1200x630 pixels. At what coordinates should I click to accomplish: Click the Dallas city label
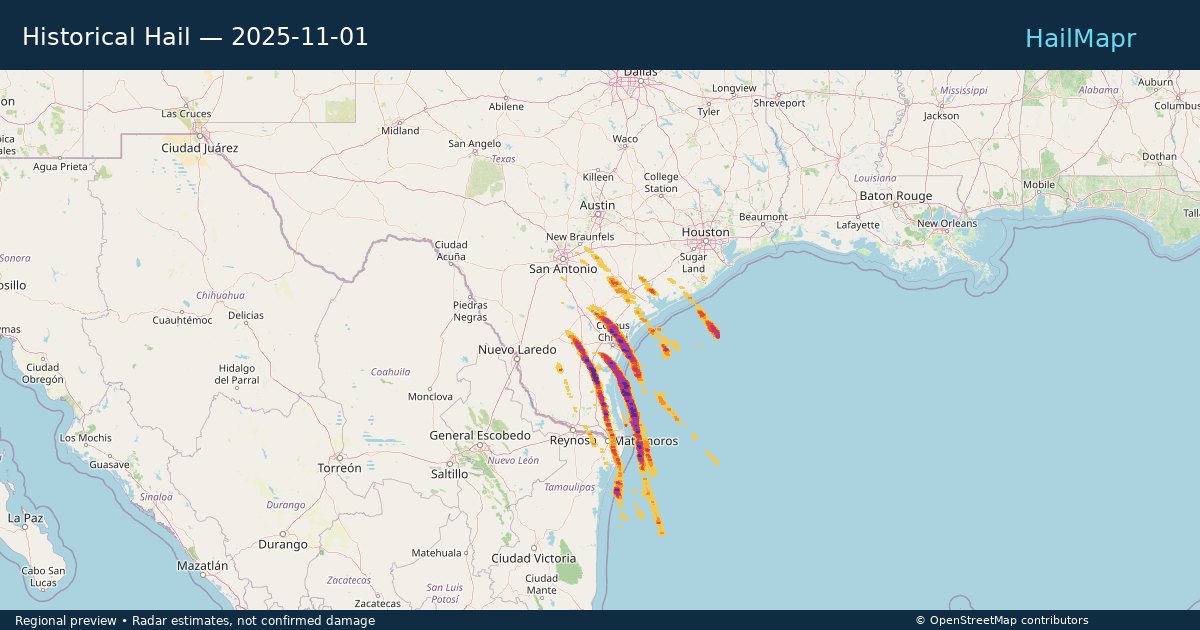tap(640, 72)
